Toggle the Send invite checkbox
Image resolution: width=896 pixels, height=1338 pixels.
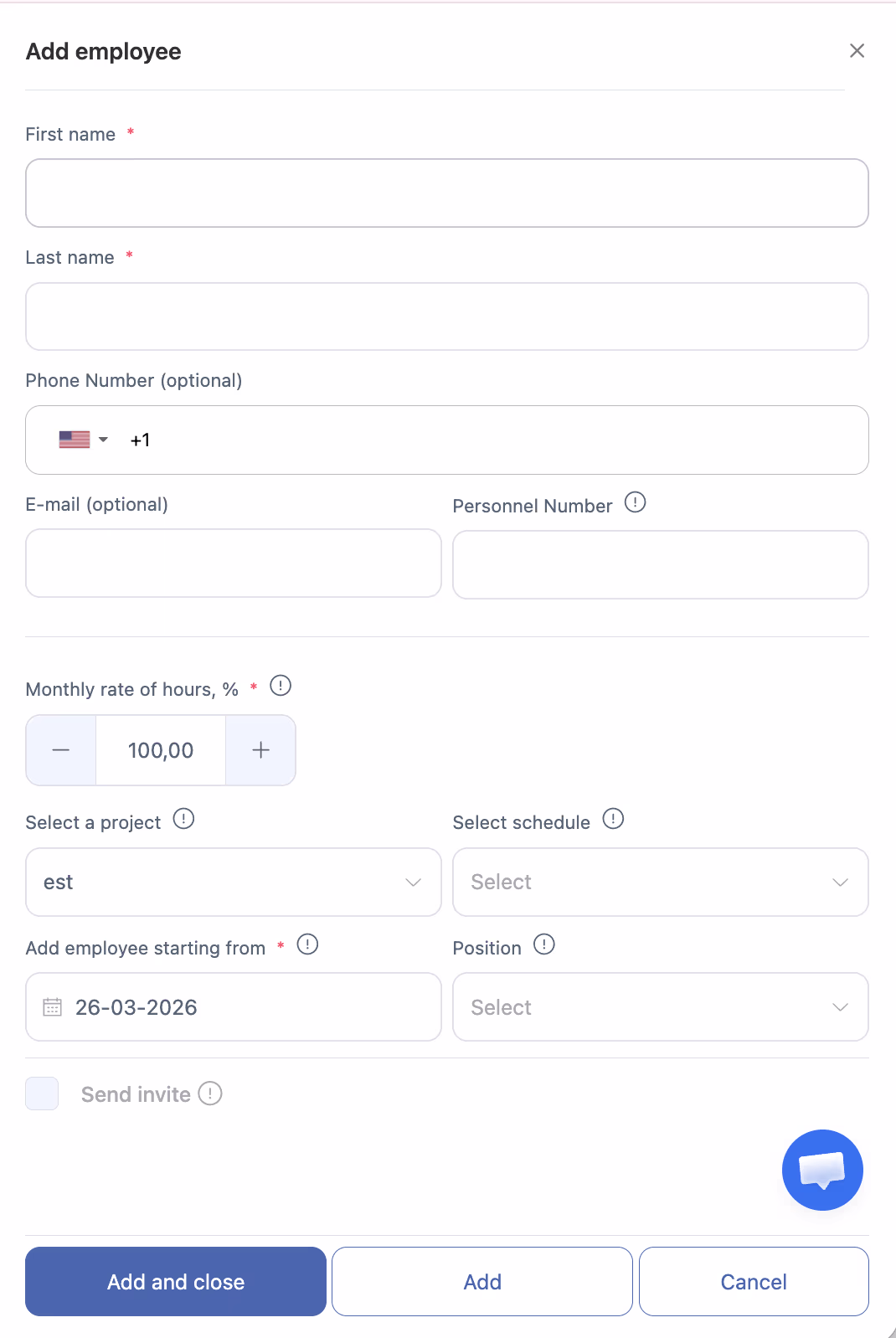[x=42, y=1094]
